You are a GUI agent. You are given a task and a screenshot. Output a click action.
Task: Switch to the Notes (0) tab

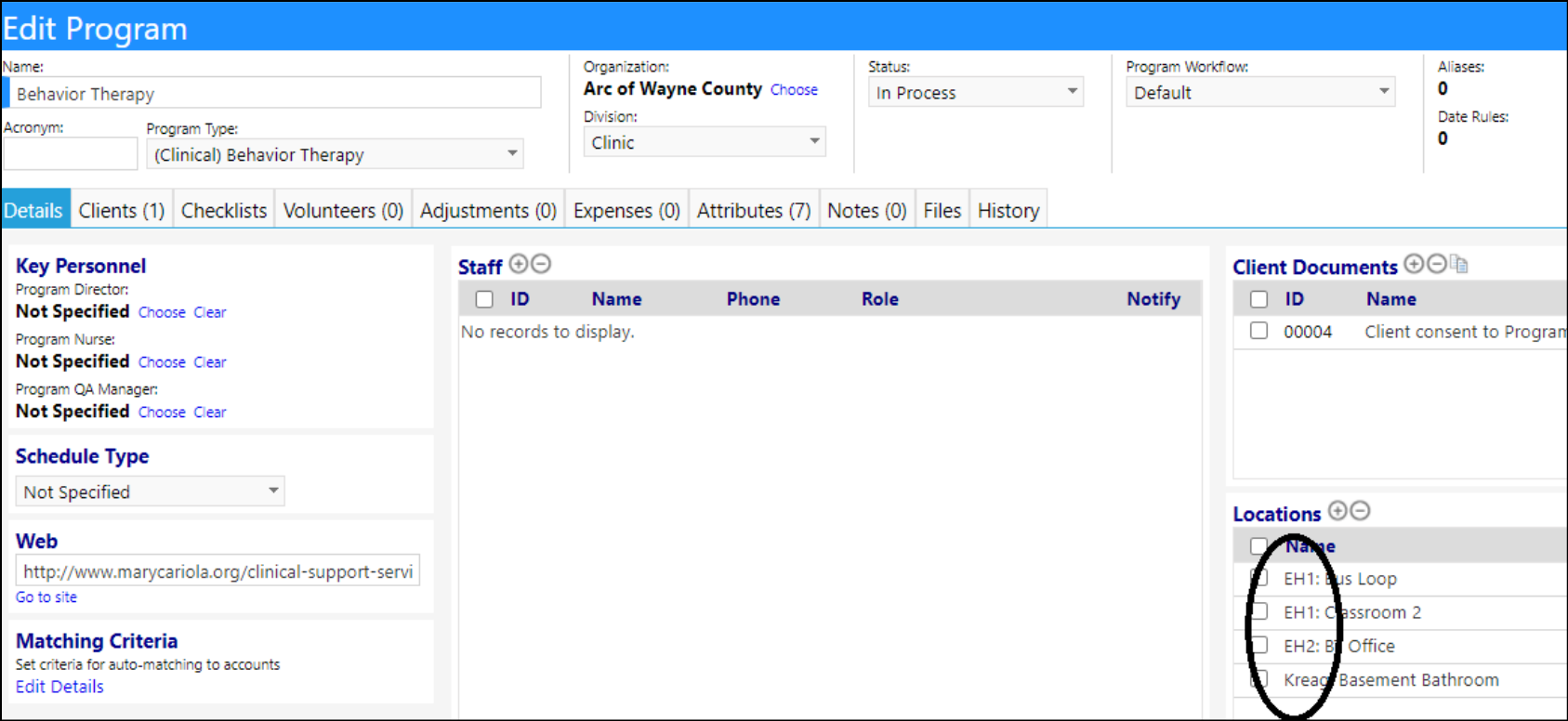(x=867, y=211)
